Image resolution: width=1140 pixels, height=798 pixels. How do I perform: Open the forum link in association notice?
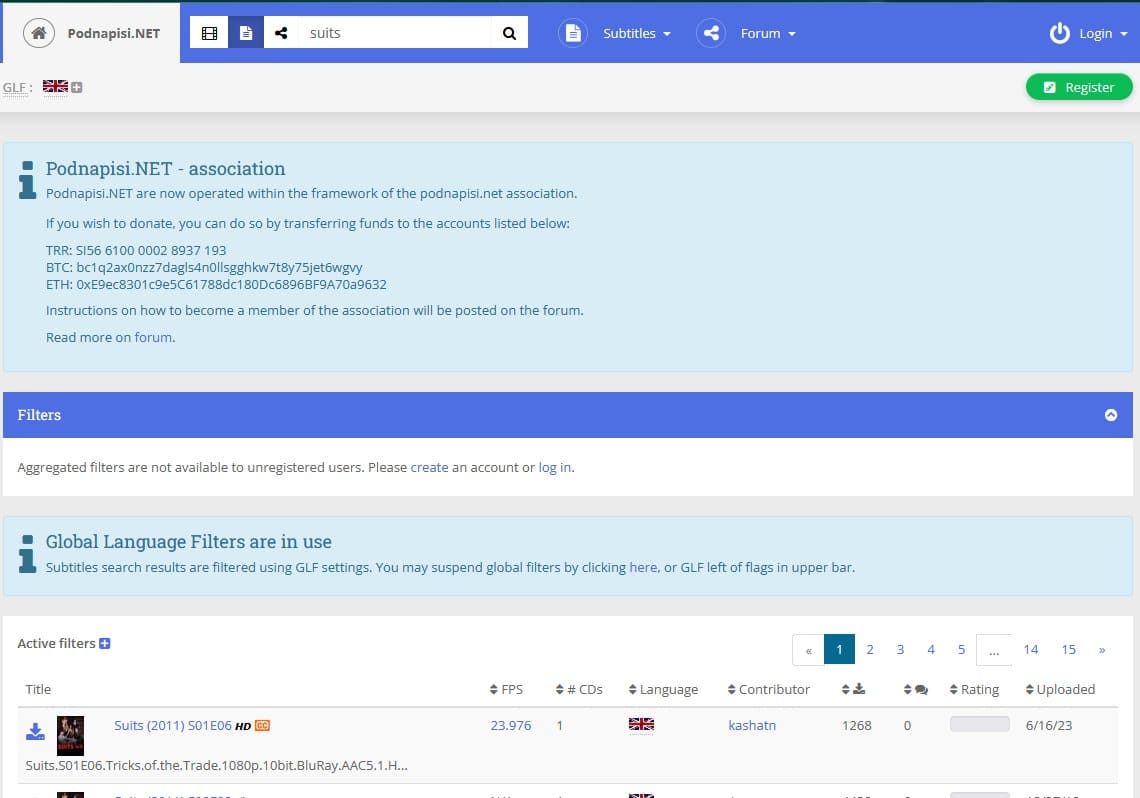coord(153,337)
